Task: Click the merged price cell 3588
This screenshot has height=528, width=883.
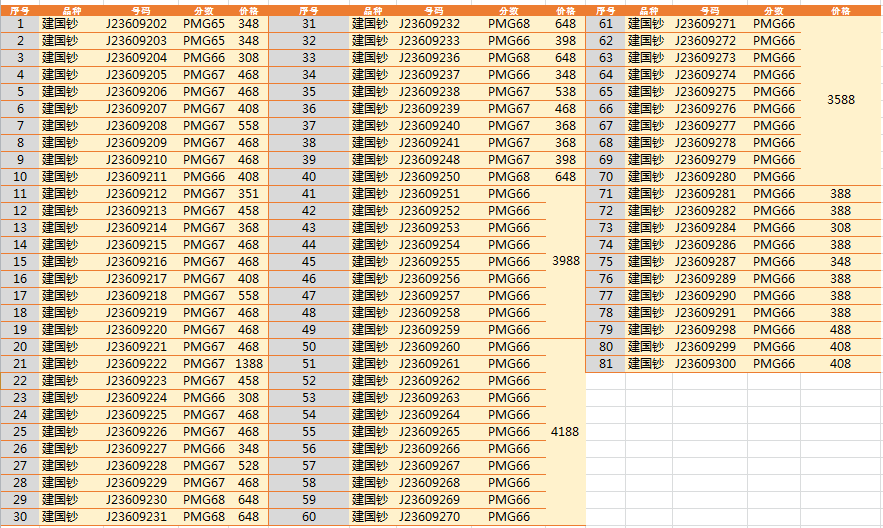Action: [841, 100]
